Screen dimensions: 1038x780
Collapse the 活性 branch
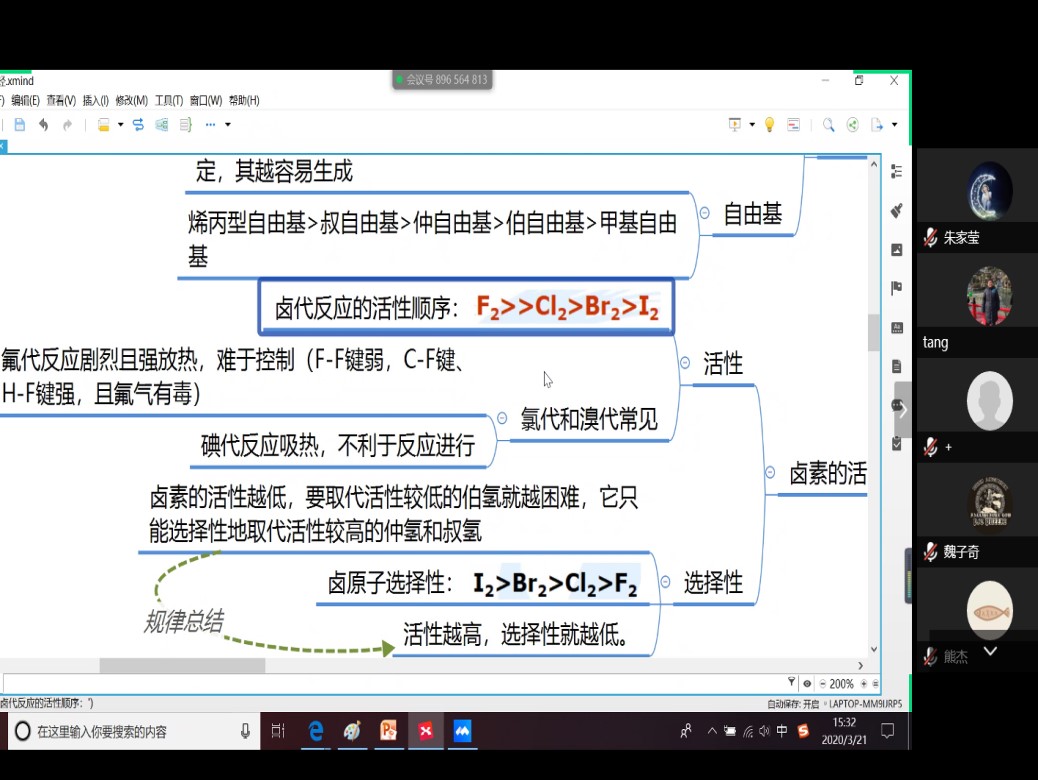coord(685,363)
